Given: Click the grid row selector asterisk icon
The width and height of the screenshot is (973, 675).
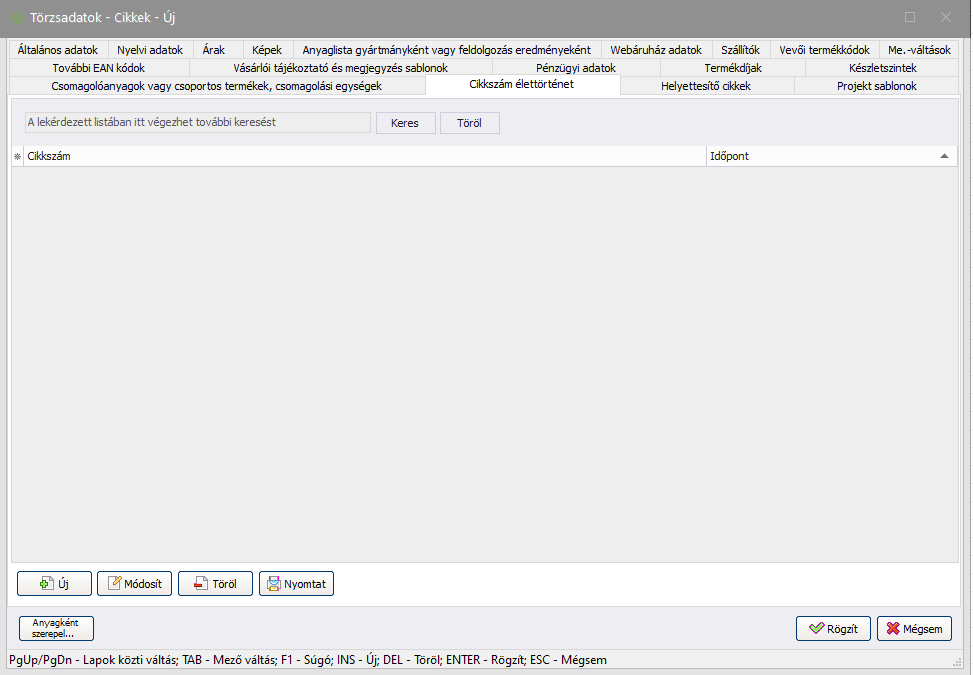Looking at the screenshot, I should pos(17,157).
